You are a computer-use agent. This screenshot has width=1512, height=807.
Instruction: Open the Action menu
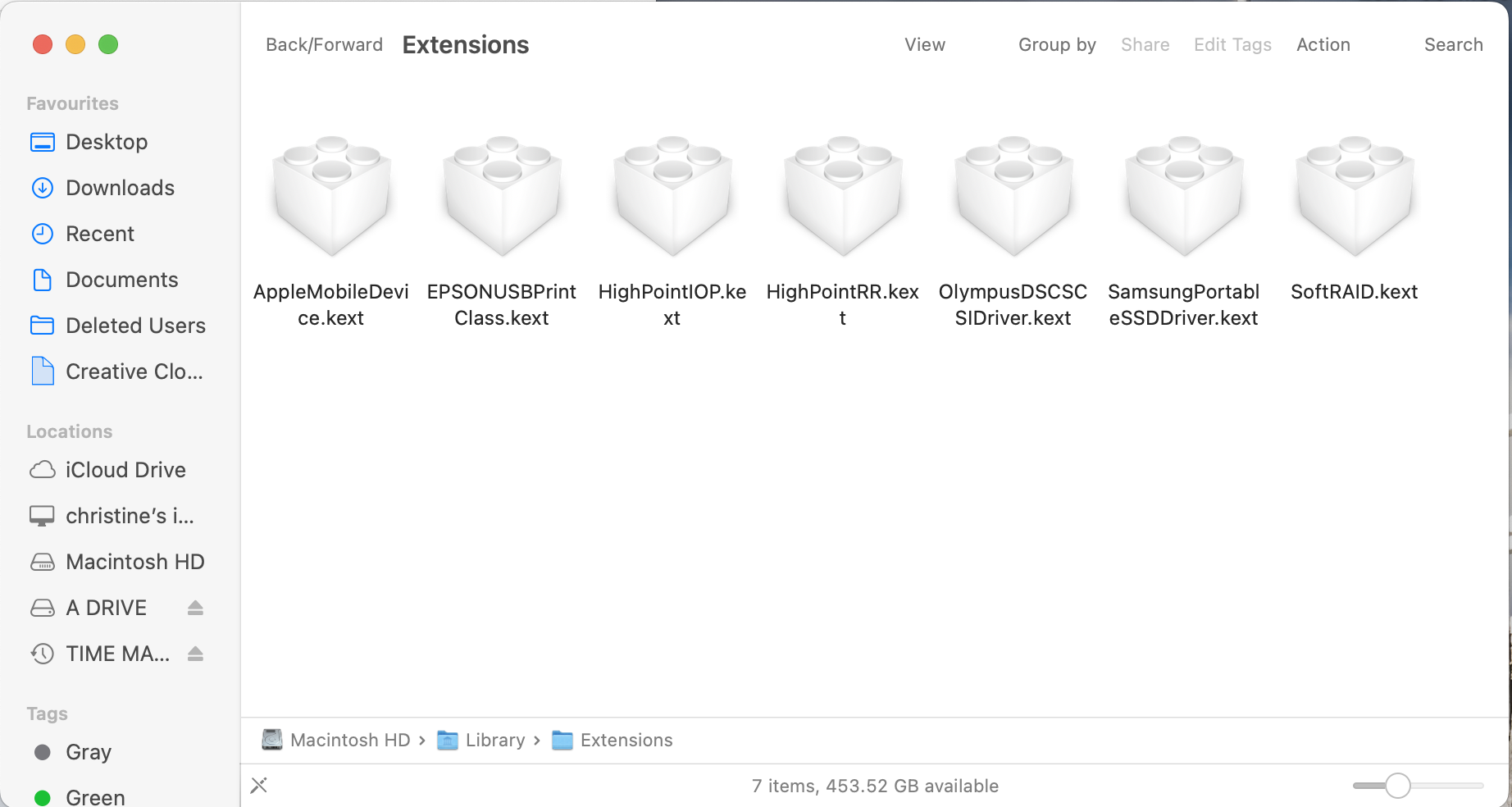[1323, 45]
